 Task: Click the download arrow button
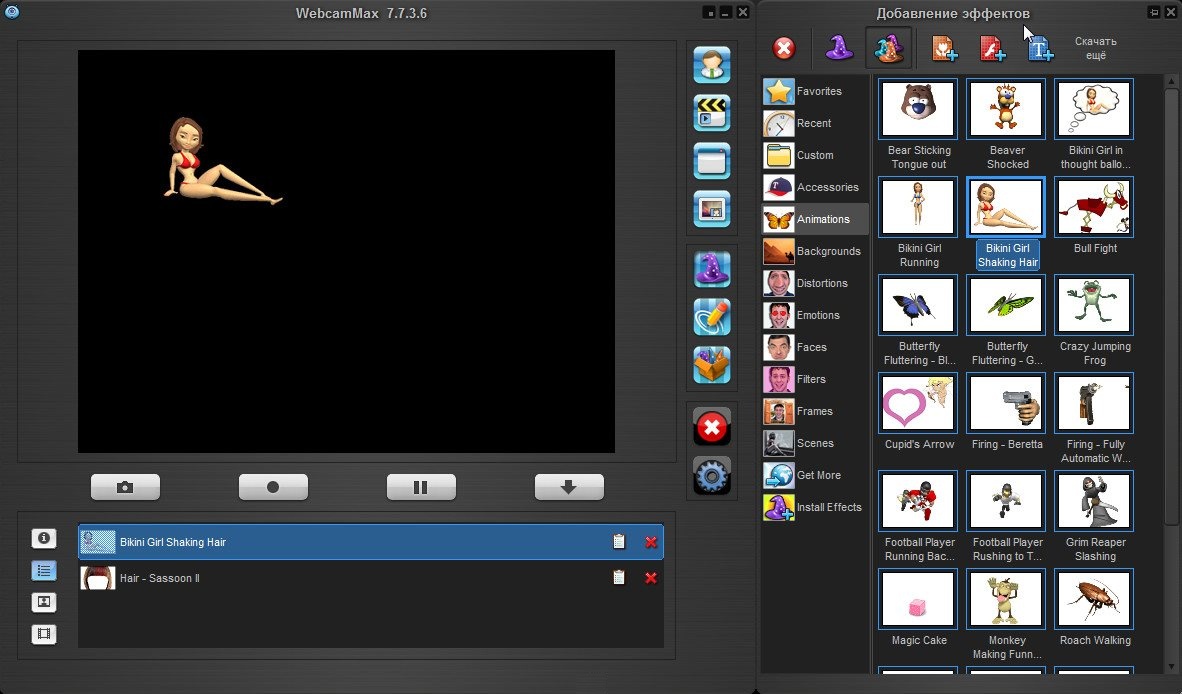click(569, 487)
